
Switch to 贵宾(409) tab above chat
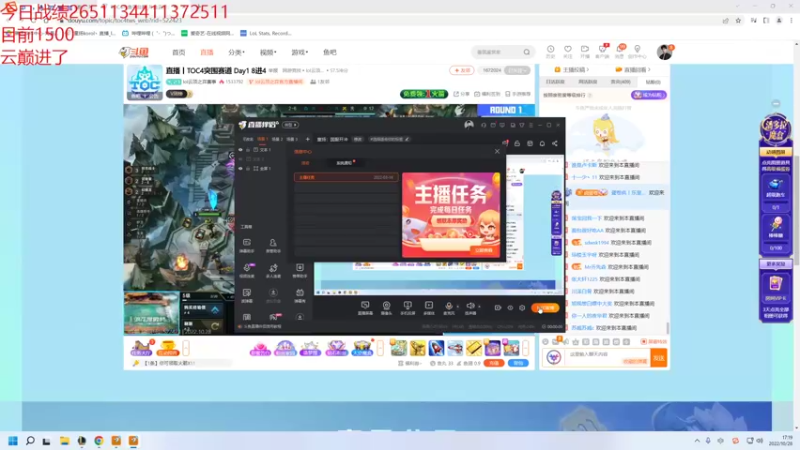coord(620,82)
